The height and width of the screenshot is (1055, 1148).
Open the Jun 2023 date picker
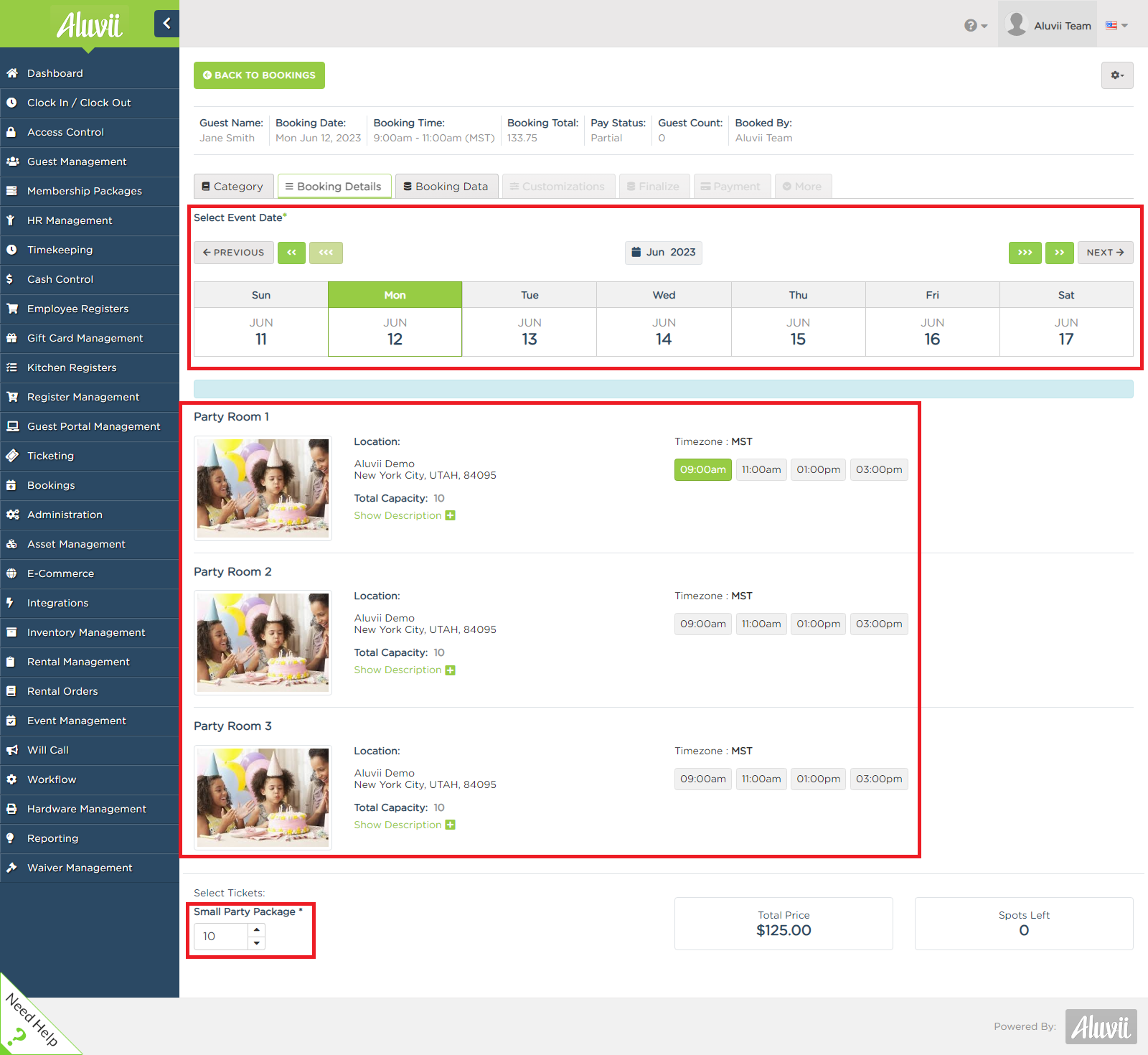tap(664, 253)
